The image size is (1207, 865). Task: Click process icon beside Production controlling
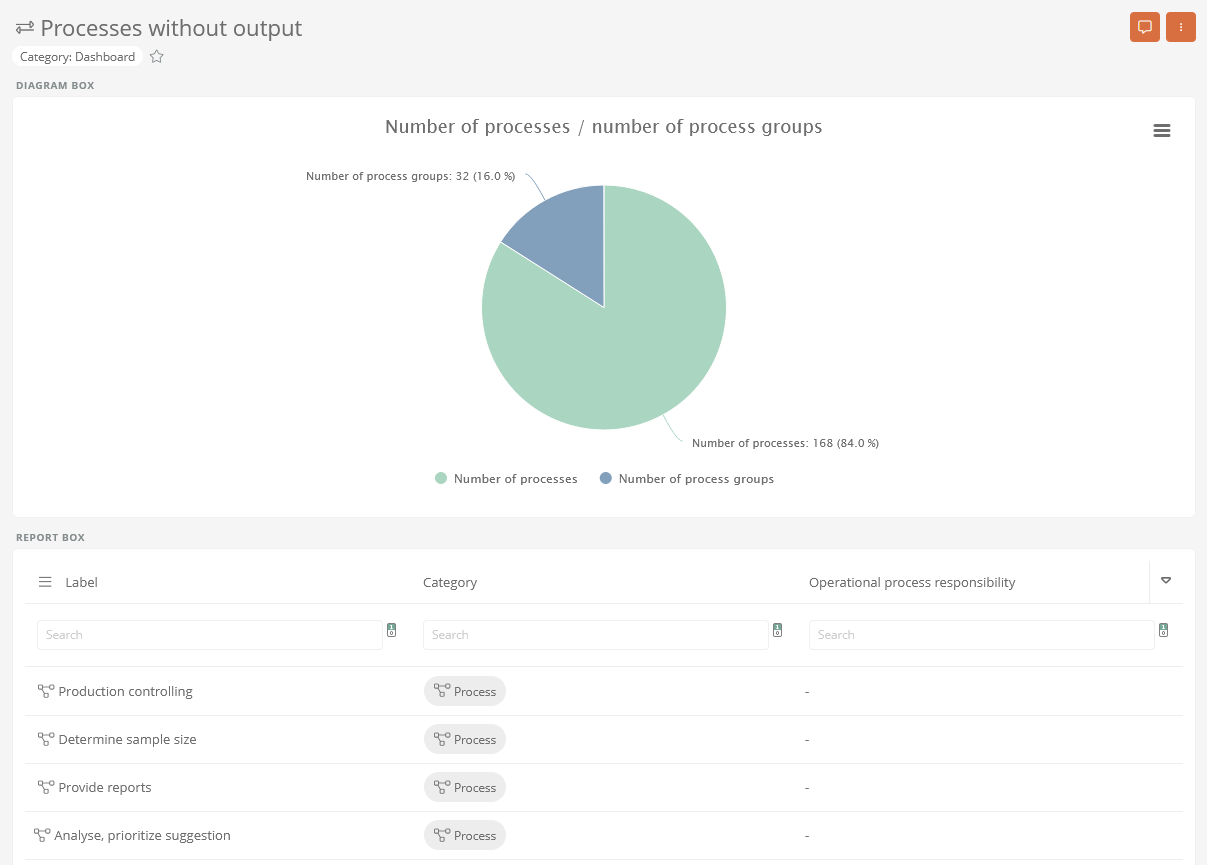46,691
